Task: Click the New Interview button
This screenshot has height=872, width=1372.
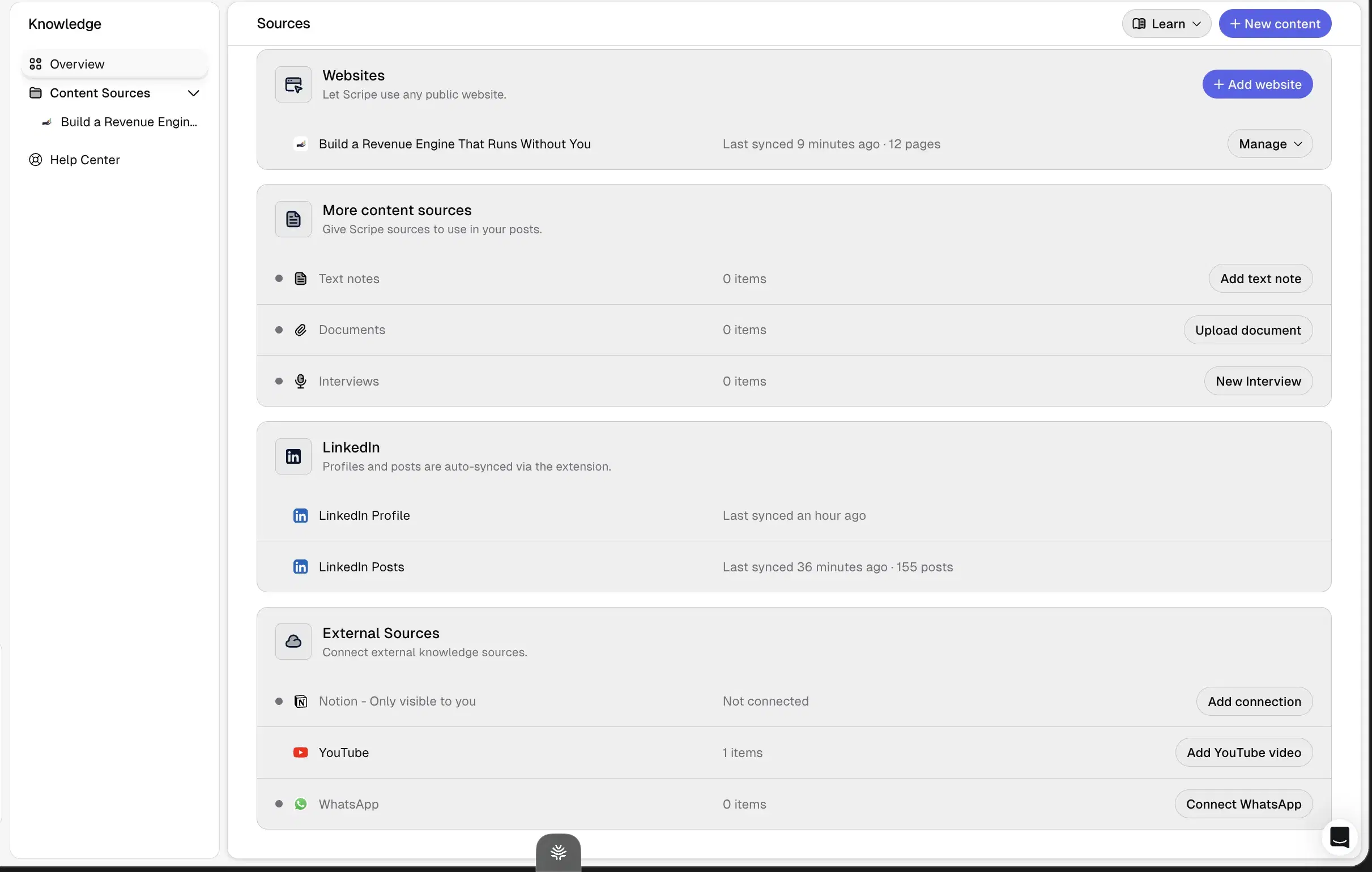Action: click(x=1258, y=381)
